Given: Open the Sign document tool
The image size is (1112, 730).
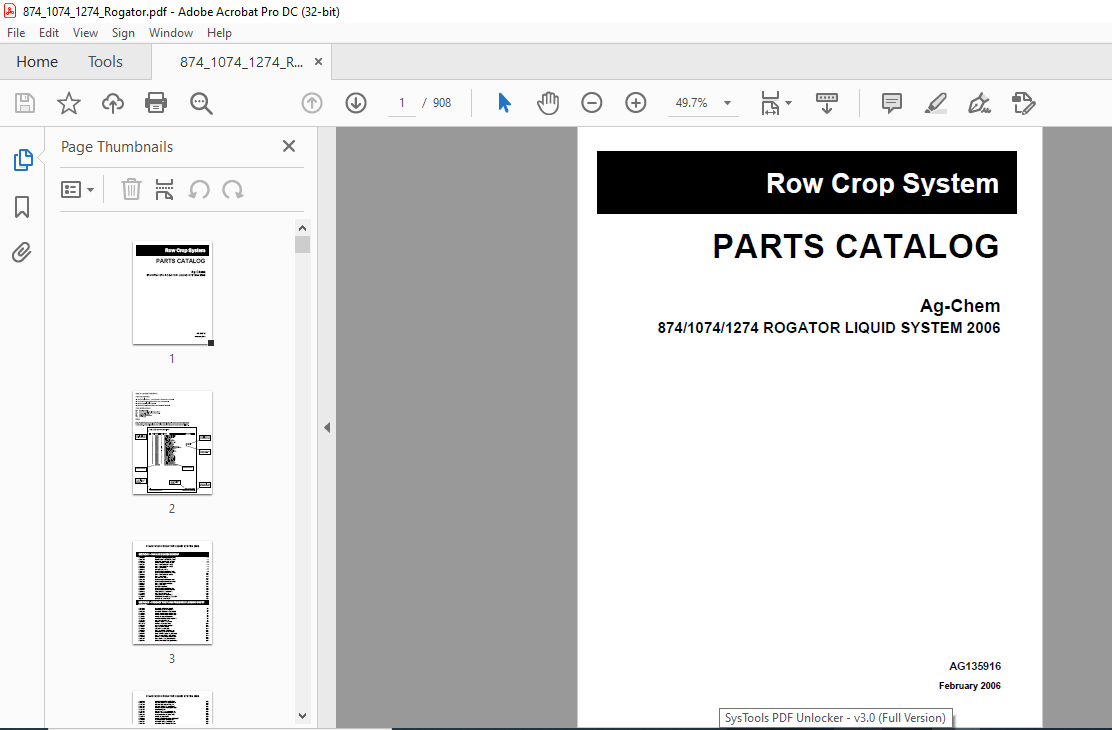Looking at the screenshot, I should 979,103.
